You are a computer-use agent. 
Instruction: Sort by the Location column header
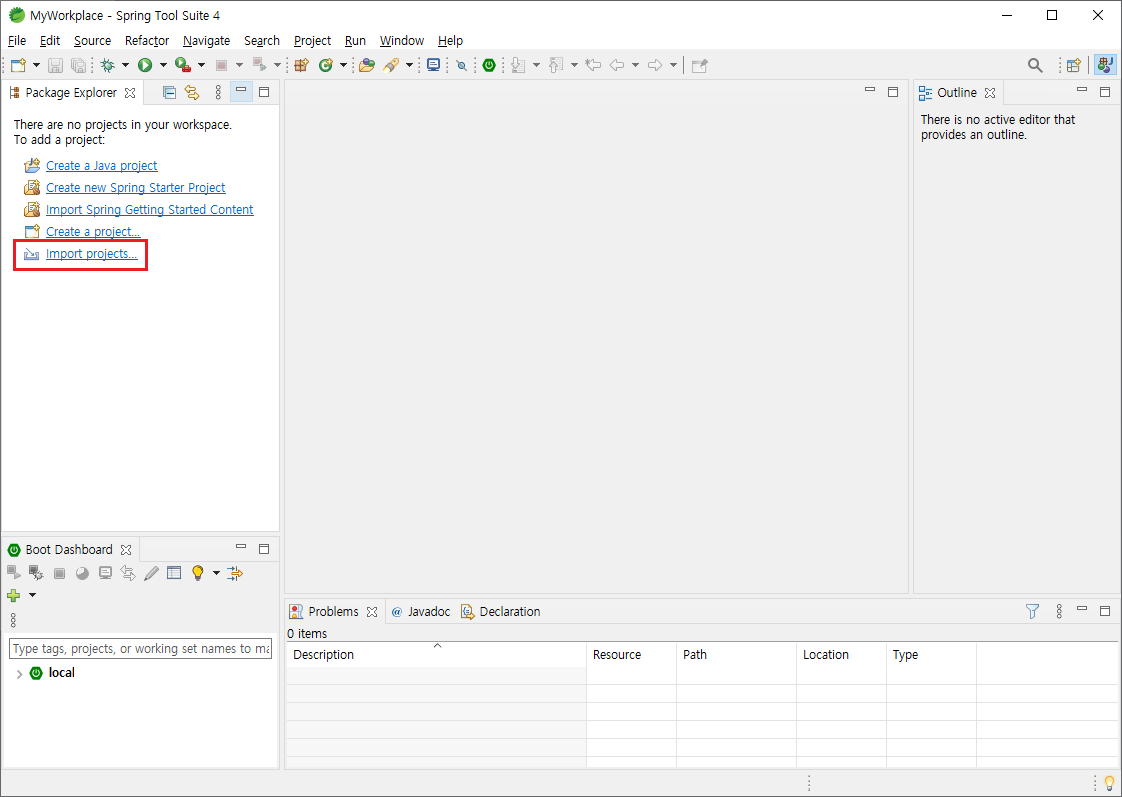click(841, 655)
